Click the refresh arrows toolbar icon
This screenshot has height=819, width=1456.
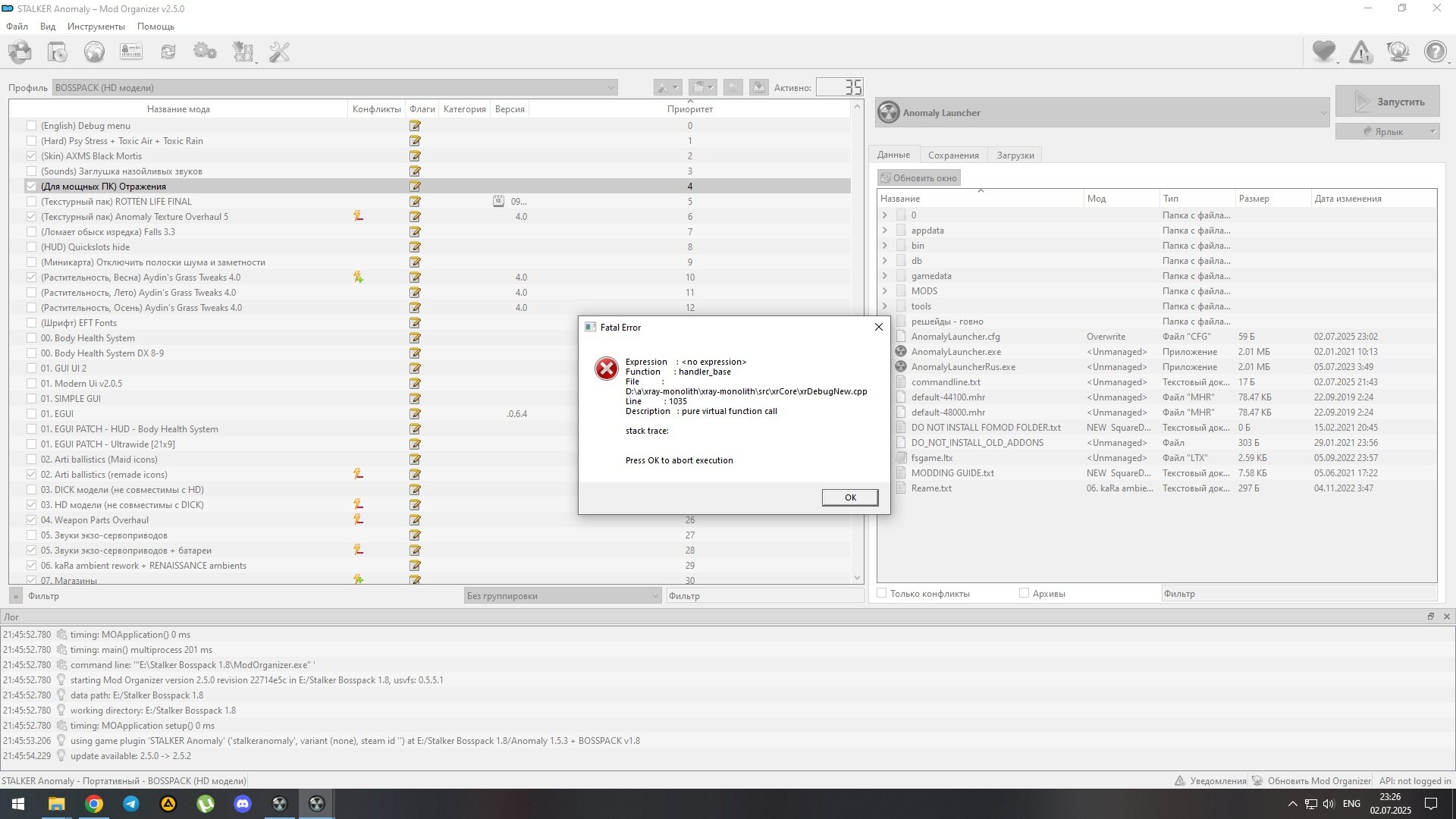(x=168, y=52)
